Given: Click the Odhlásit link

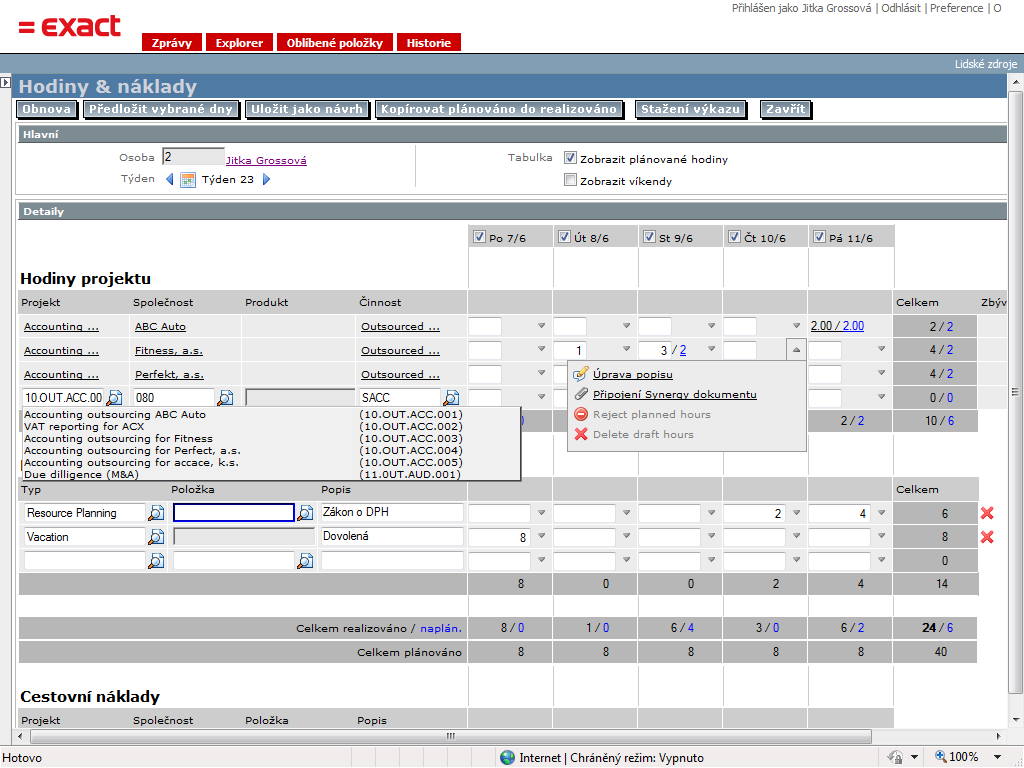Looking at the screenshot, I should click(x=901, y=8).
